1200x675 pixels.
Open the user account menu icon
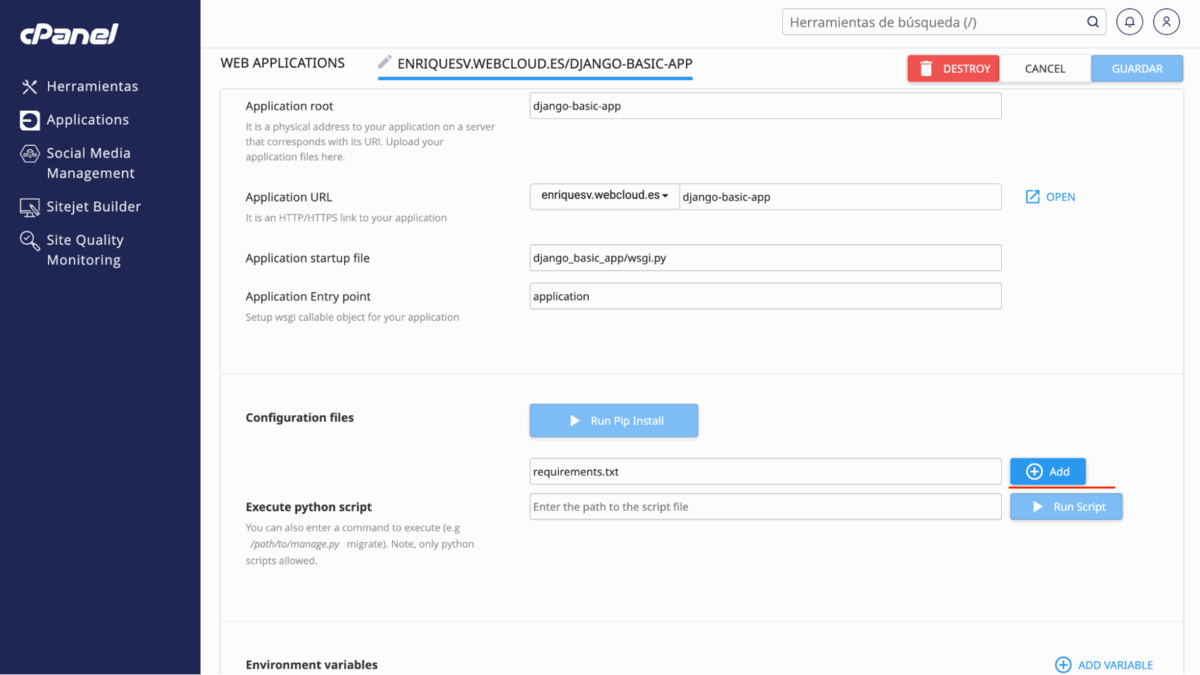(1166, 22)
